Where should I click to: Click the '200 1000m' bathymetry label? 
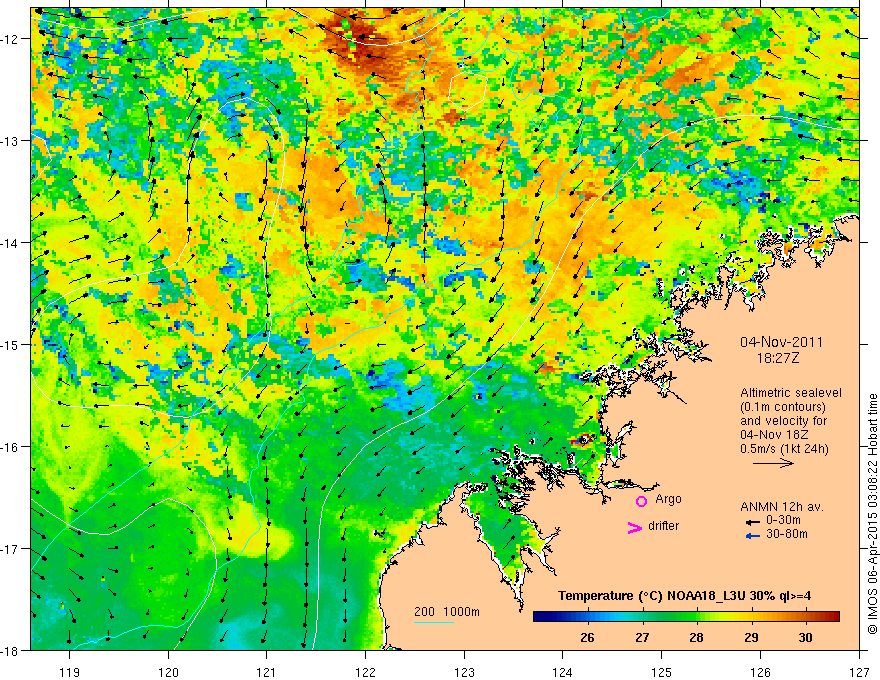[447, 612]
